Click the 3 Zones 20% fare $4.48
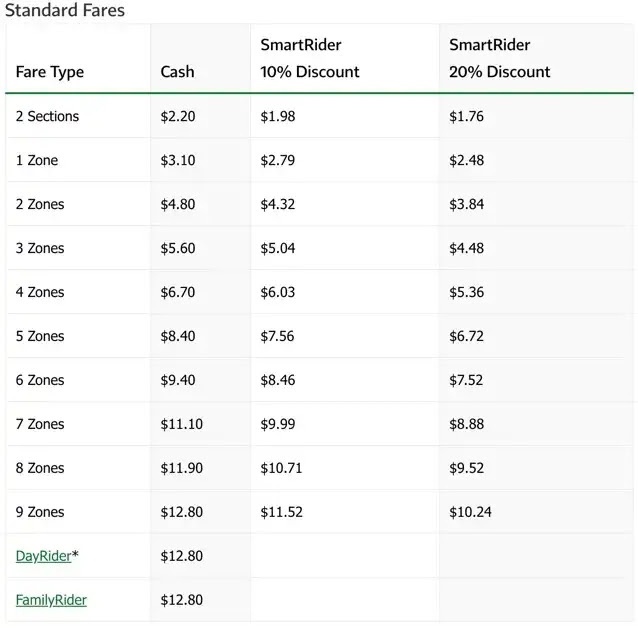Image resolution: width=638 pixels, height=628 pixels. (x=466, y=248)
